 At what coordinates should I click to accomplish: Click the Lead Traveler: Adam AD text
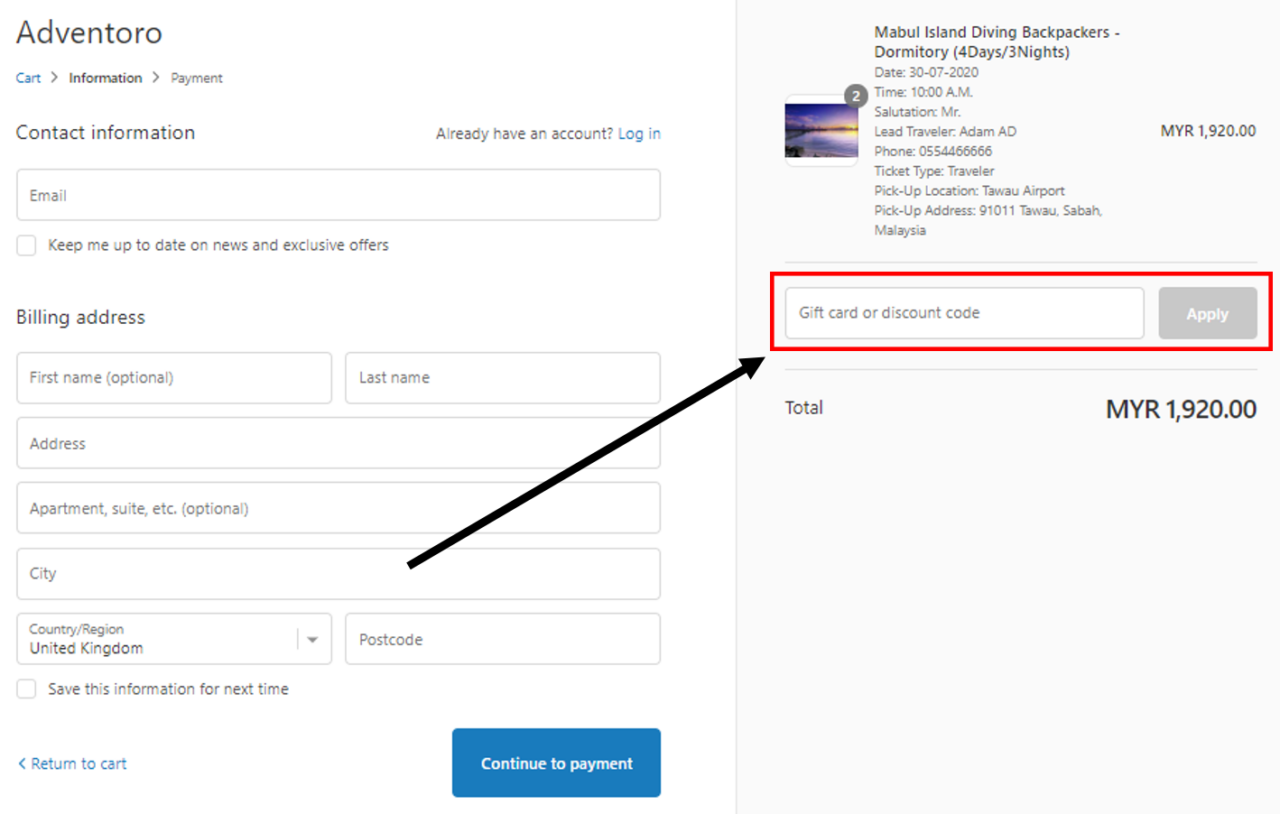tap(945, 131)
